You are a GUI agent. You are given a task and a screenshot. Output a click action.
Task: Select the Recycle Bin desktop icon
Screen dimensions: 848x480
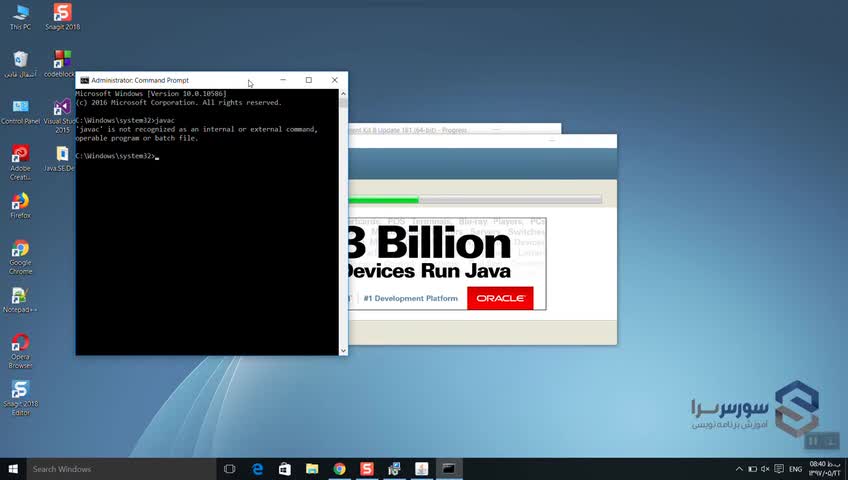[21, 64]
